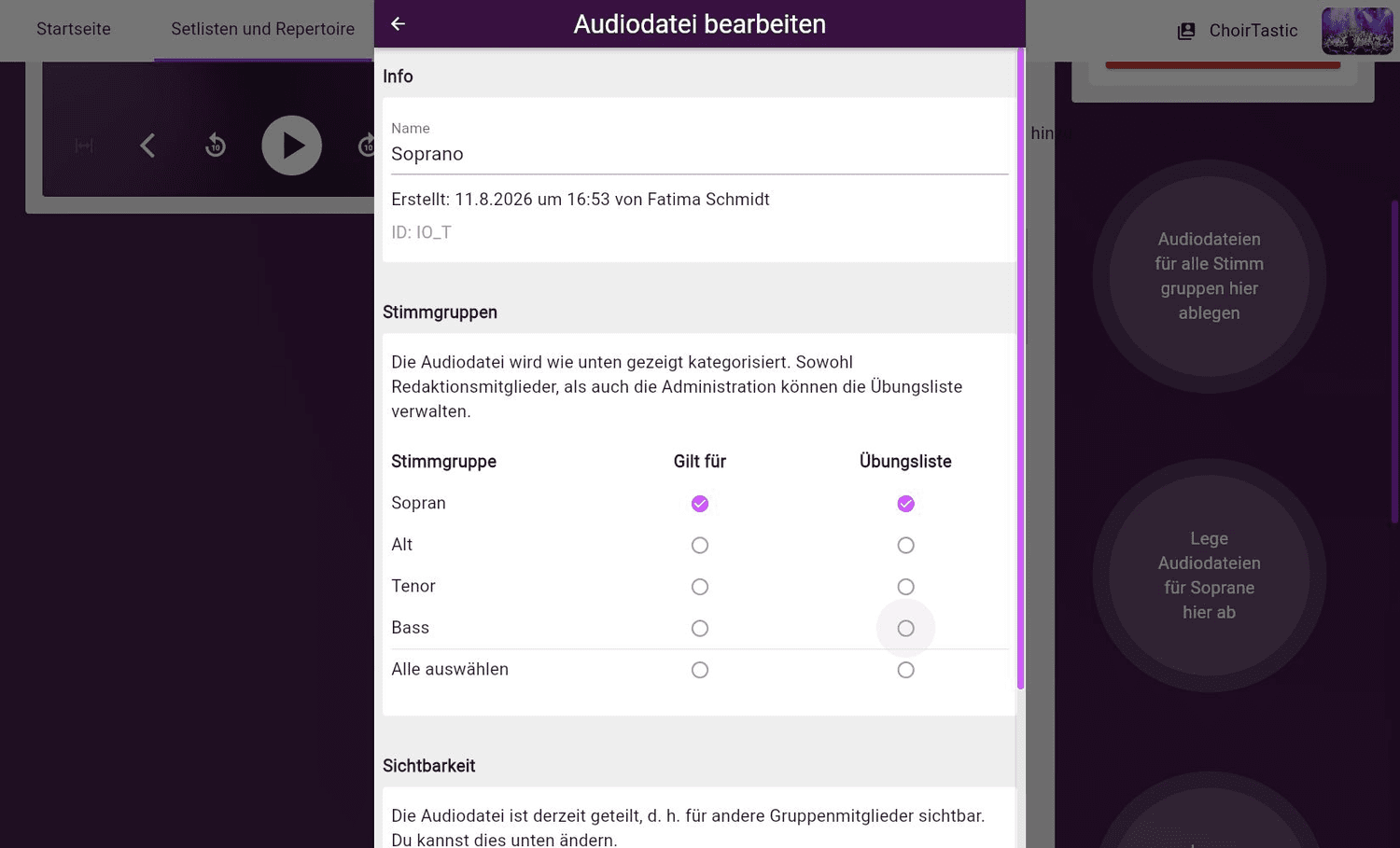
Task: Rewind audio by 10 seconds
Action: [x=216, y=146]
